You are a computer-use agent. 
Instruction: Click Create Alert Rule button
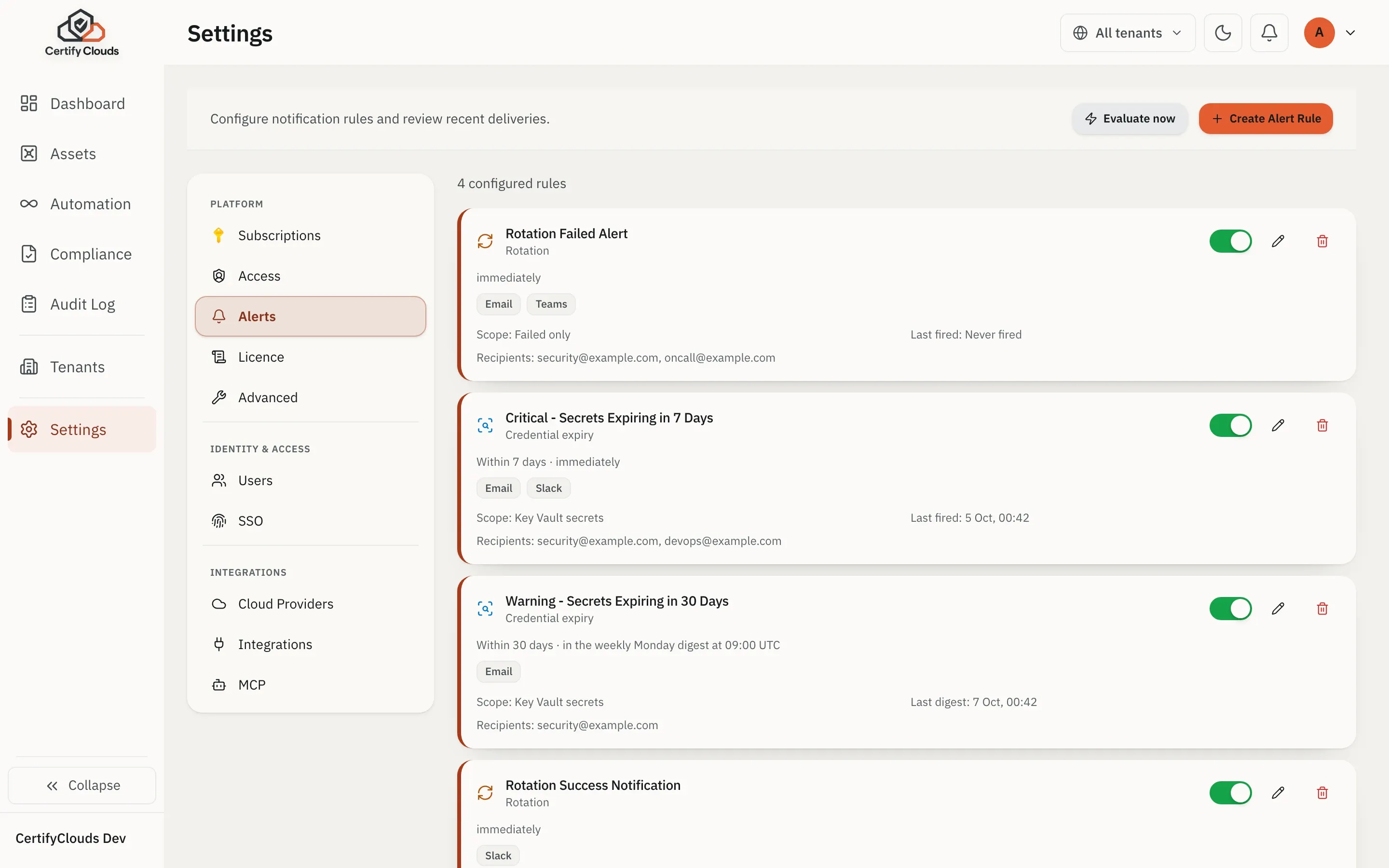[1266, 119]
